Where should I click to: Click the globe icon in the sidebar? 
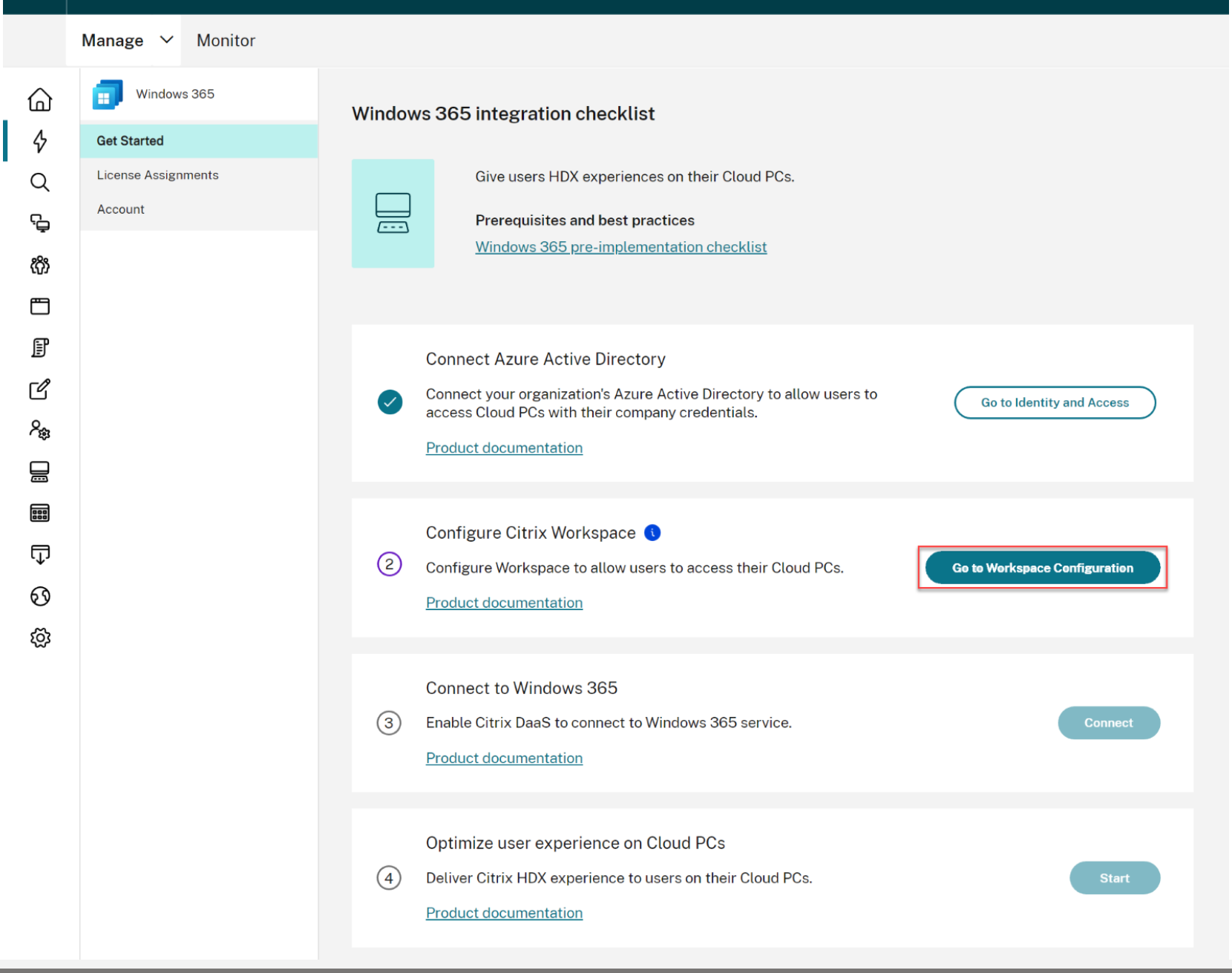tap(40, 596)
